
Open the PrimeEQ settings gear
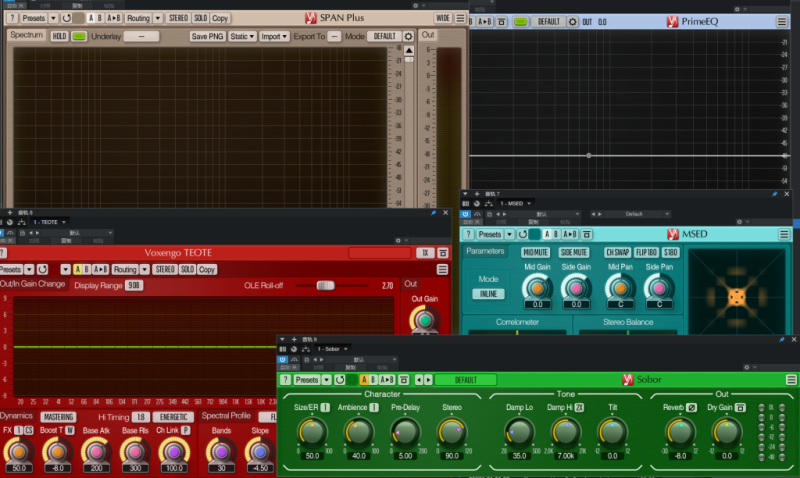point(572,21)
